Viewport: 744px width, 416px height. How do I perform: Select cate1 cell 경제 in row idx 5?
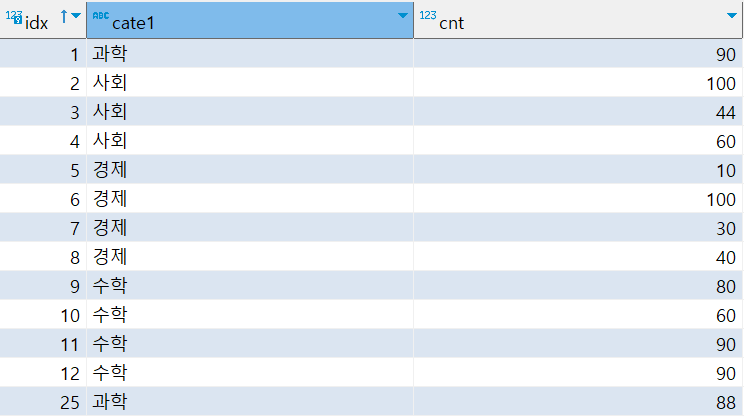(x=250, y=169)
